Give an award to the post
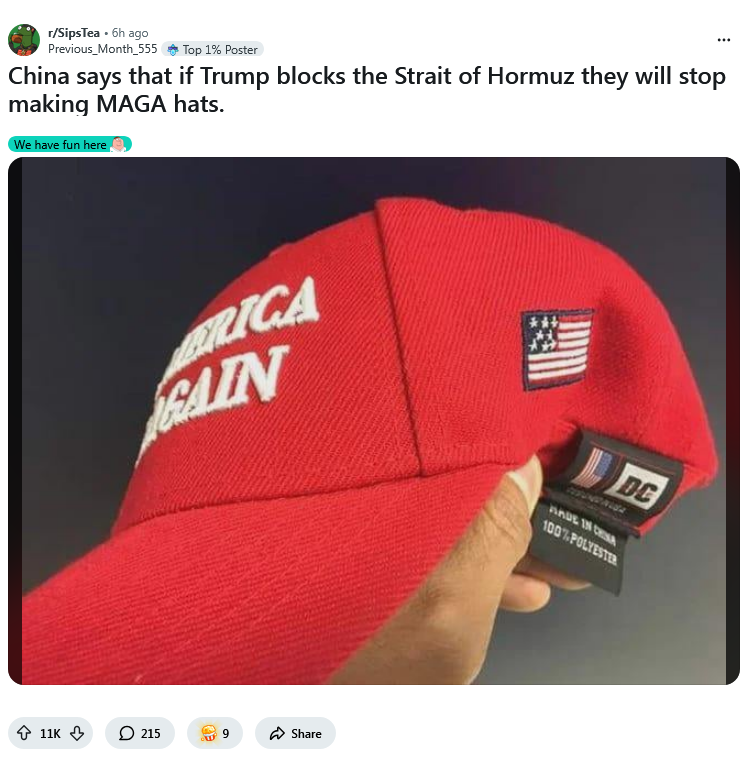 [215, 733]
